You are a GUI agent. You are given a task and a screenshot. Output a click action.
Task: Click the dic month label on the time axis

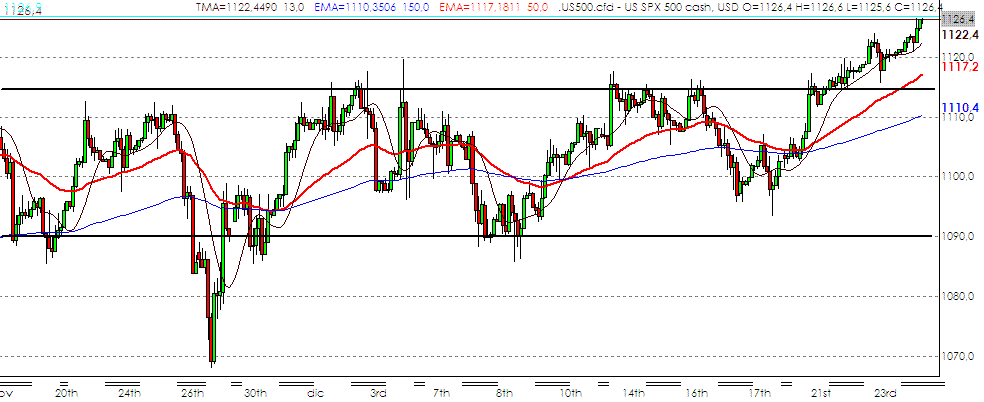tap(314, 394)
